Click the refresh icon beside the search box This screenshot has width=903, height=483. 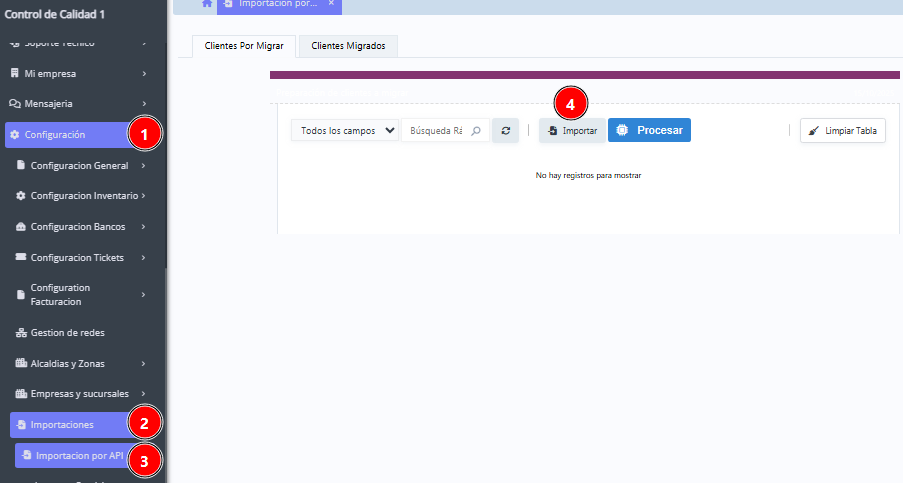[506, 131]
